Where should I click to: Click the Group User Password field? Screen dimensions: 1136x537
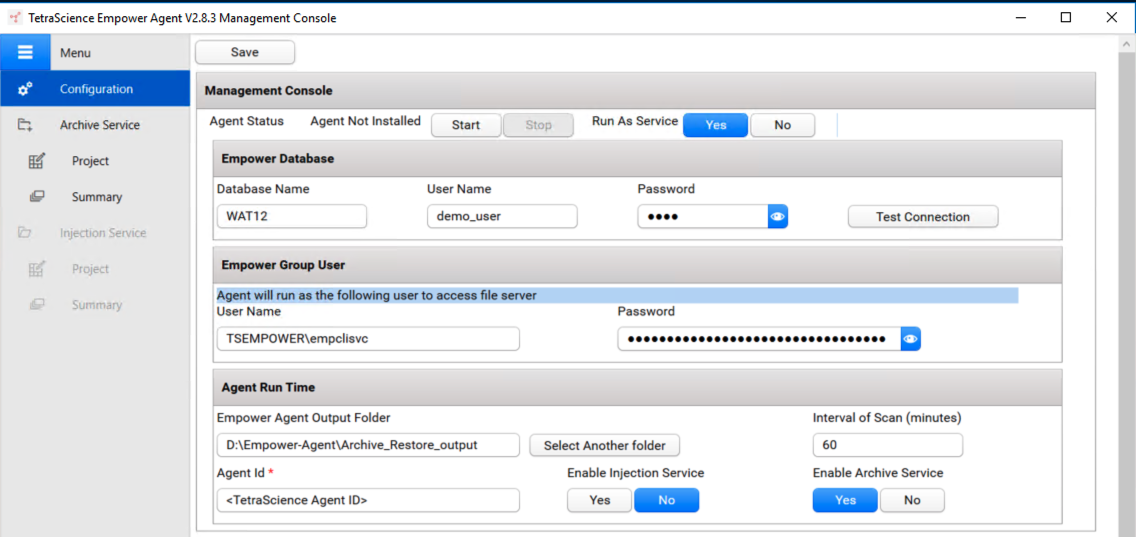point(759,338)
